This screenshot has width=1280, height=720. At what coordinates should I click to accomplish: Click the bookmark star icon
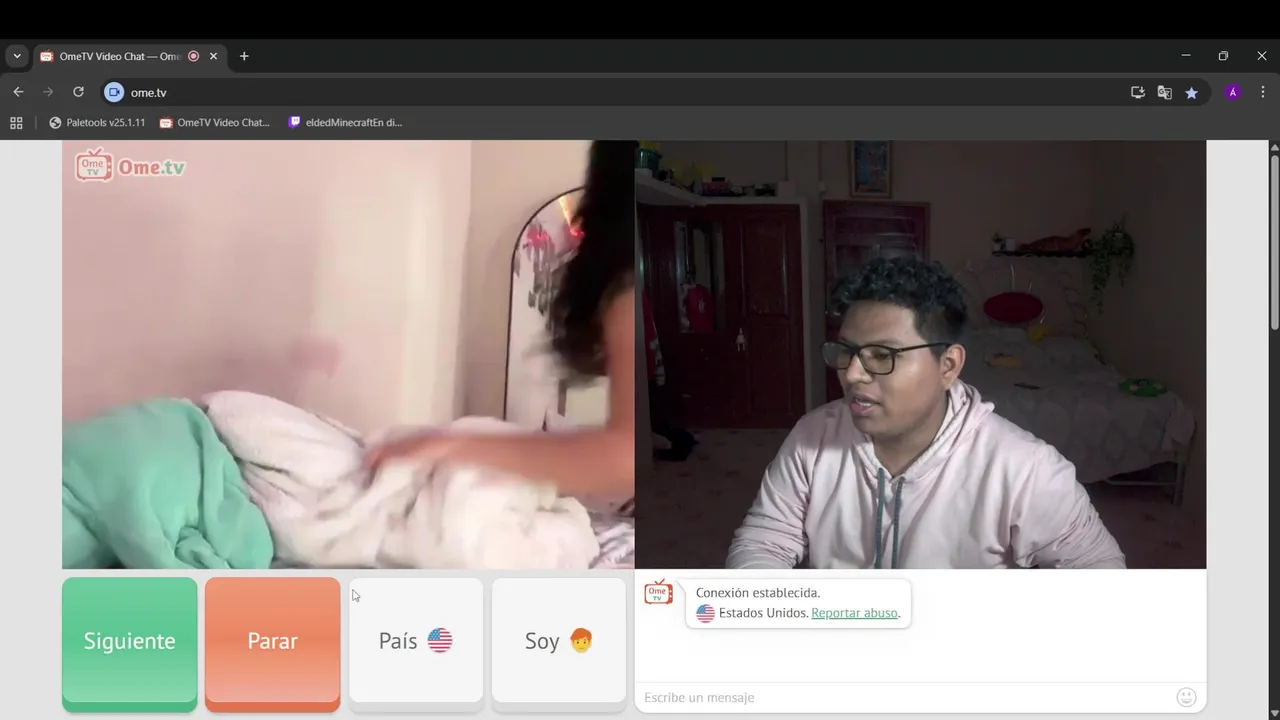pyautogui.click(x=1192, y=92)
